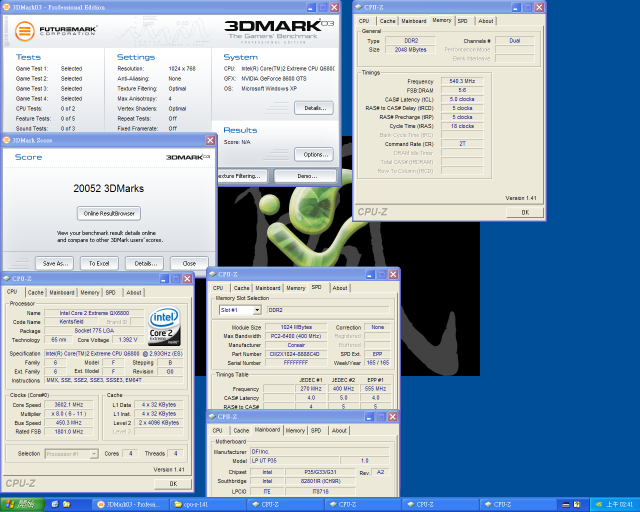The width and height of the screenshot is (640, 512).
Task: Click Details... in the Score window
Action: coord(144,263)
